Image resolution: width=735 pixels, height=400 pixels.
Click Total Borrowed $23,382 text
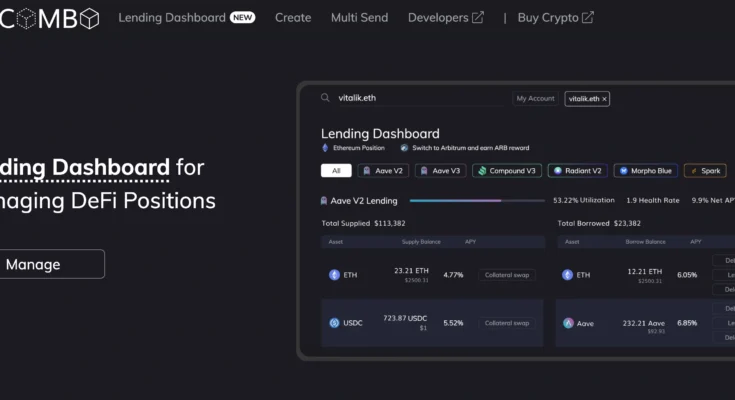tap(599, 223)
